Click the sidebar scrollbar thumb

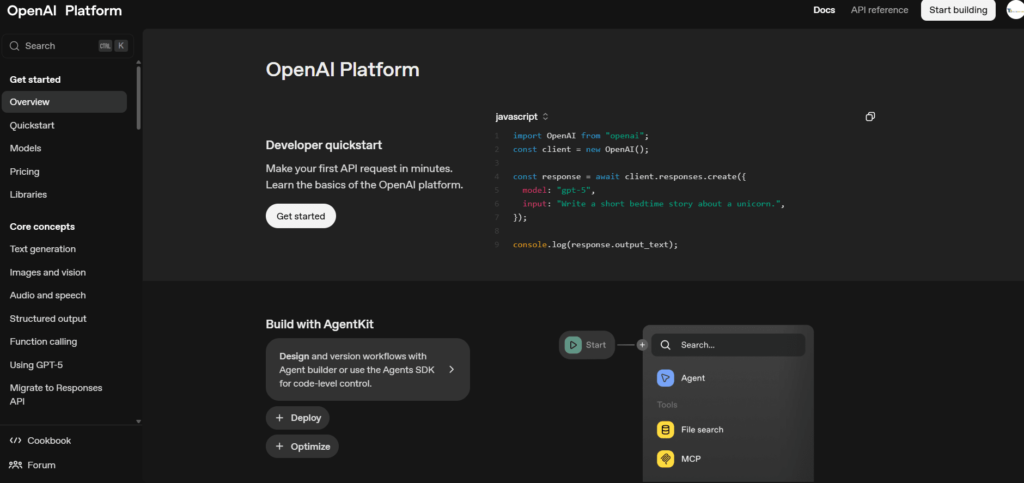pyautogui.click(x=138, y=98)
